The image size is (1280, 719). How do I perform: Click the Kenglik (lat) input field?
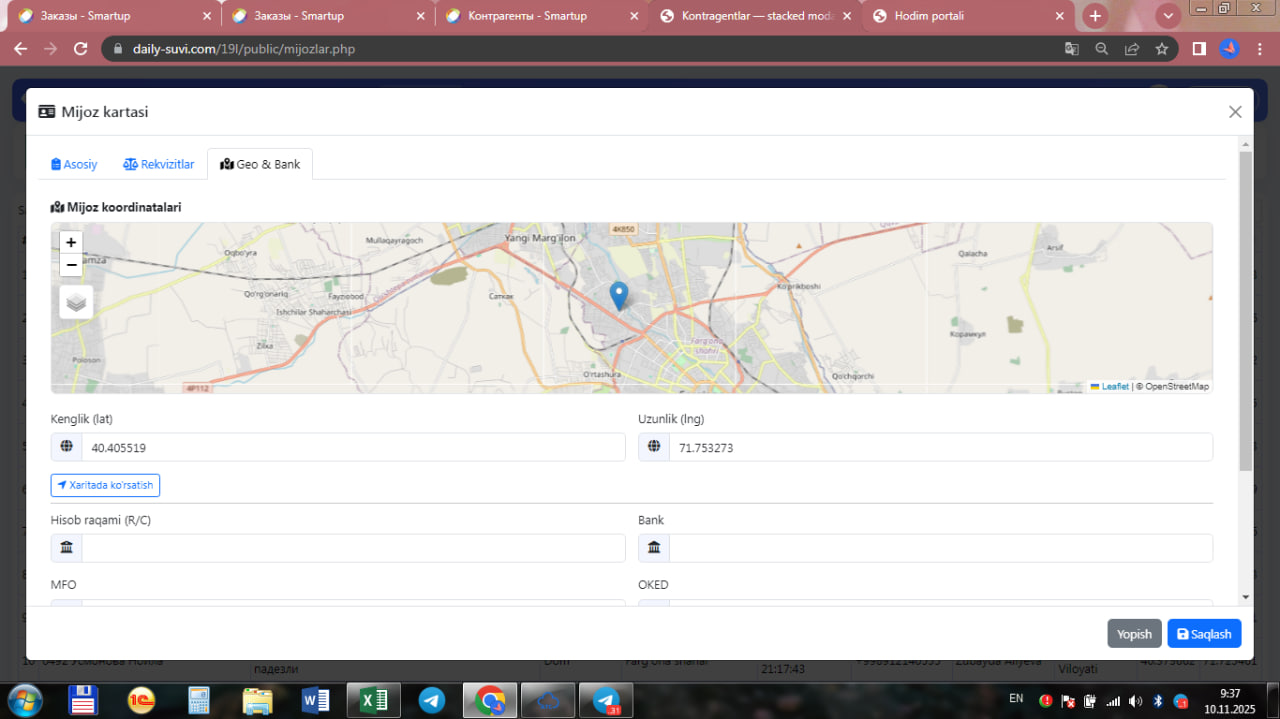point(352,448)
